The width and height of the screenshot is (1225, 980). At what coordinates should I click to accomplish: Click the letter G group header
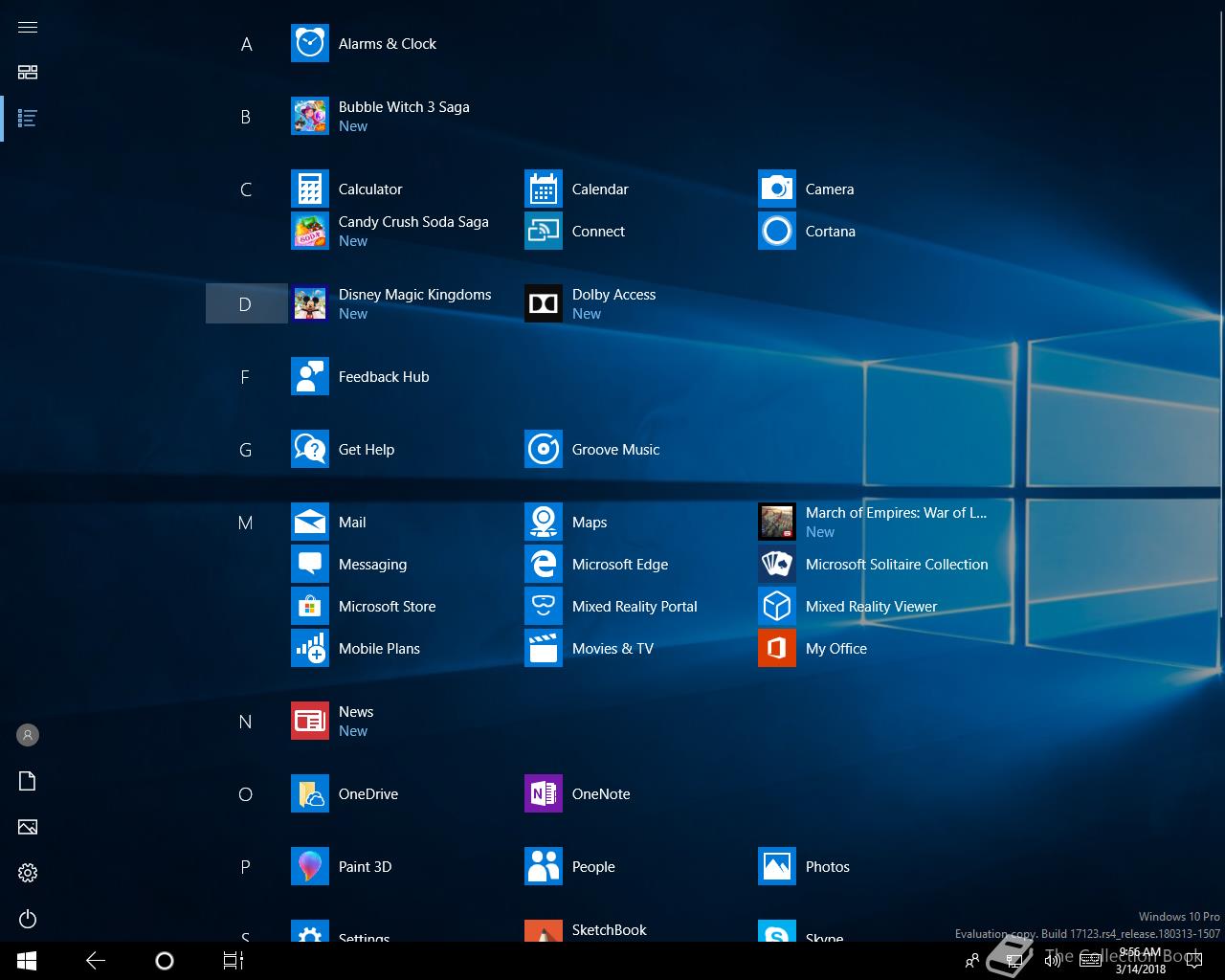(x=246, y=450)
